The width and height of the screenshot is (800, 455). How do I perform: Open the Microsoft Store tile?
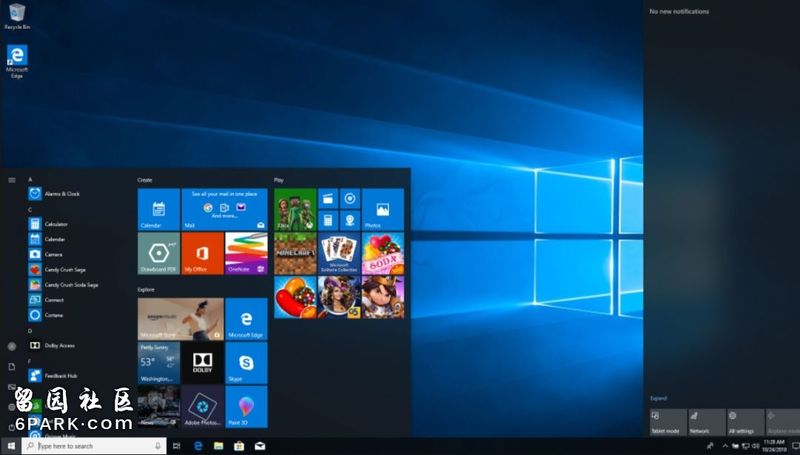click(181, 319)
